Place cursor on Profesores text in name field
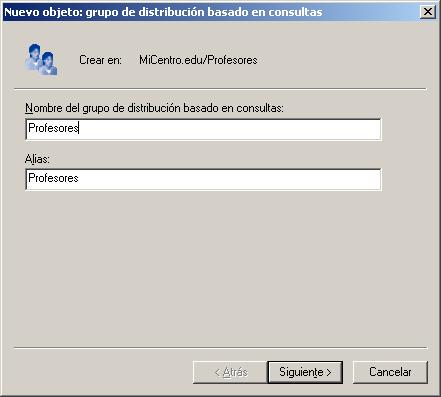The height and width of the screenshot is (397, 441). click(x=53, y=128)
